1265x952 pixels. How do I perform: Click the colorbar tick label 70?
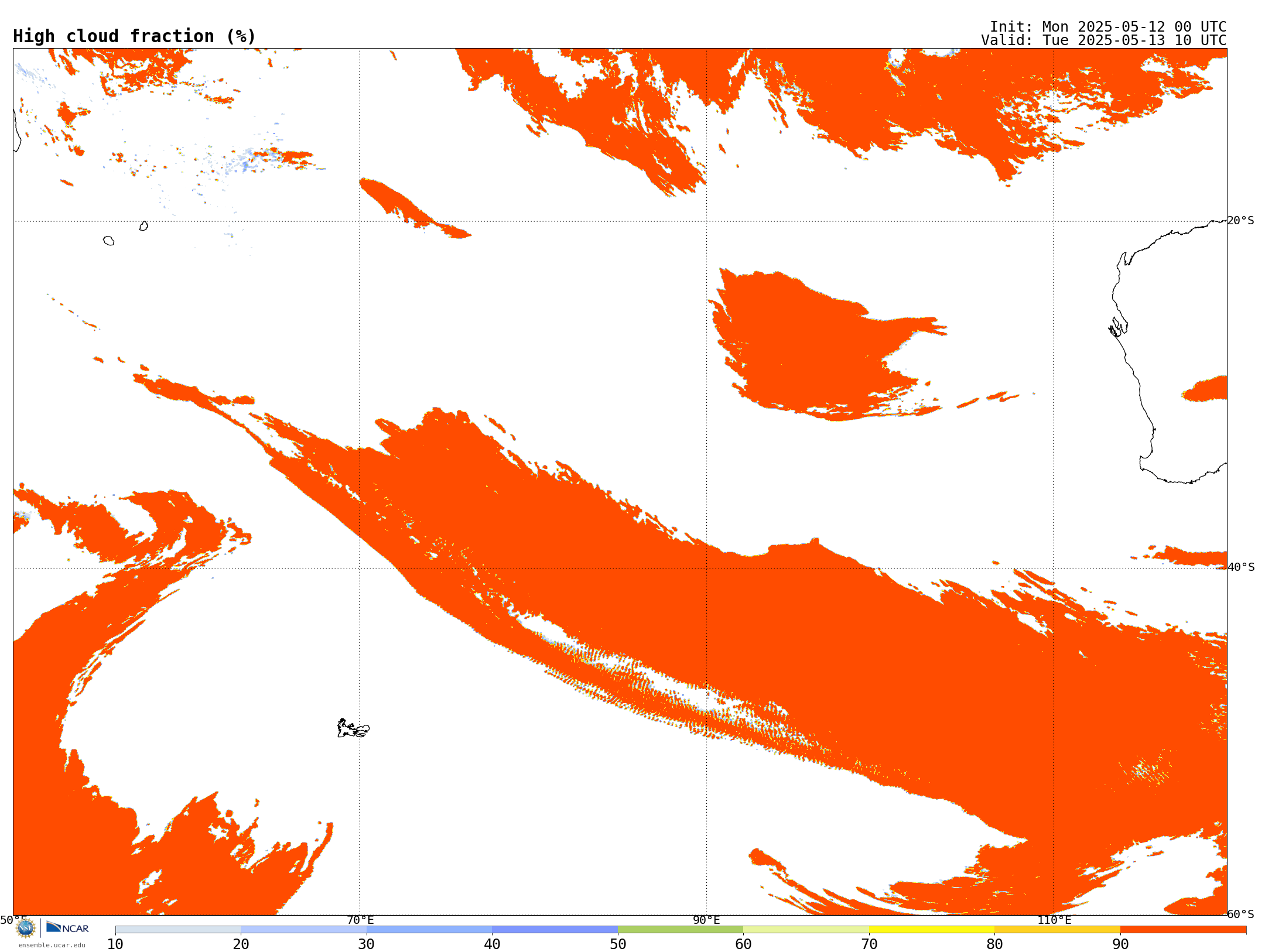point(869,944)
